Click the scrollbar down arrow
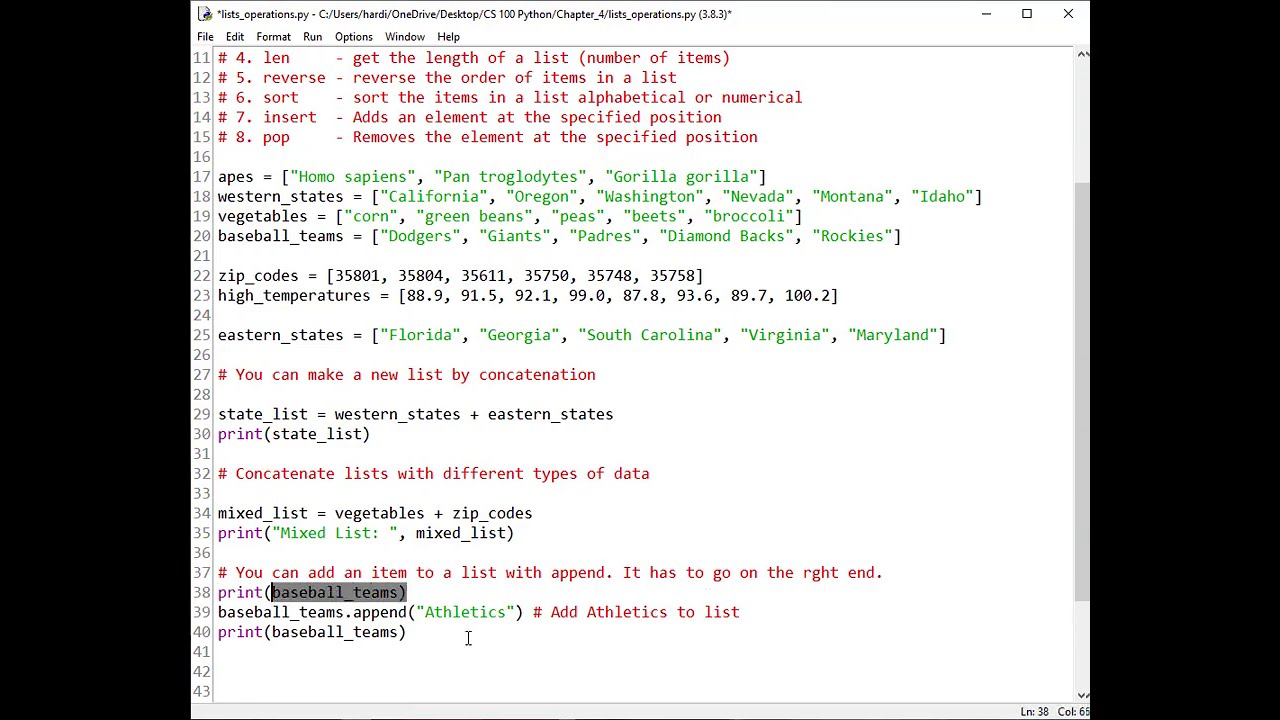Viewport: 1280px width, 720px height. [1082, 694]
